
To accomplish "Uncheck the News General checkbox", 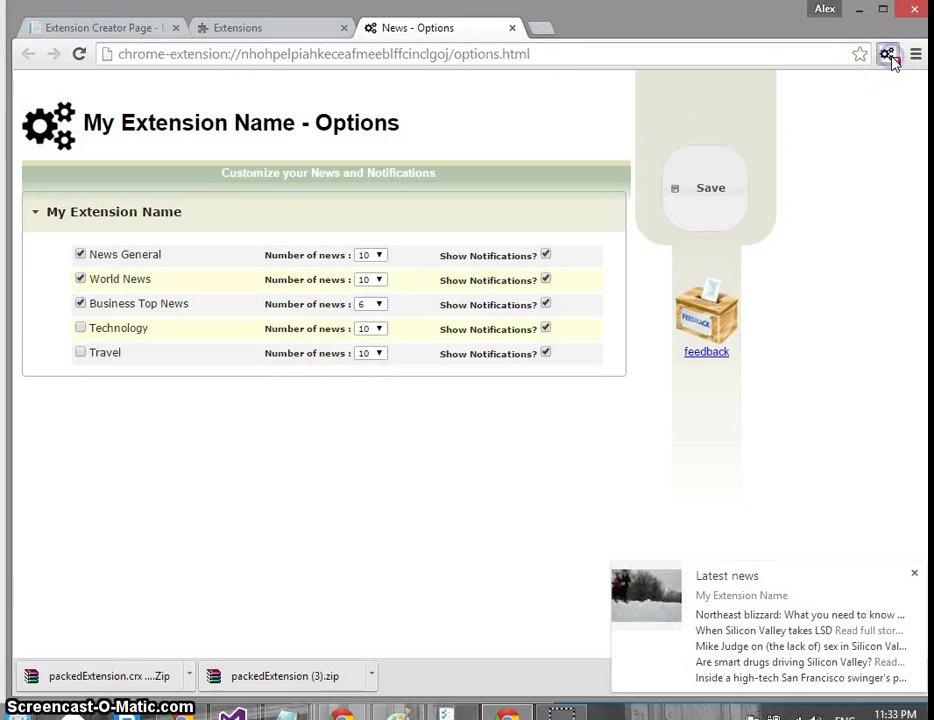I will (x=80, y=254).
